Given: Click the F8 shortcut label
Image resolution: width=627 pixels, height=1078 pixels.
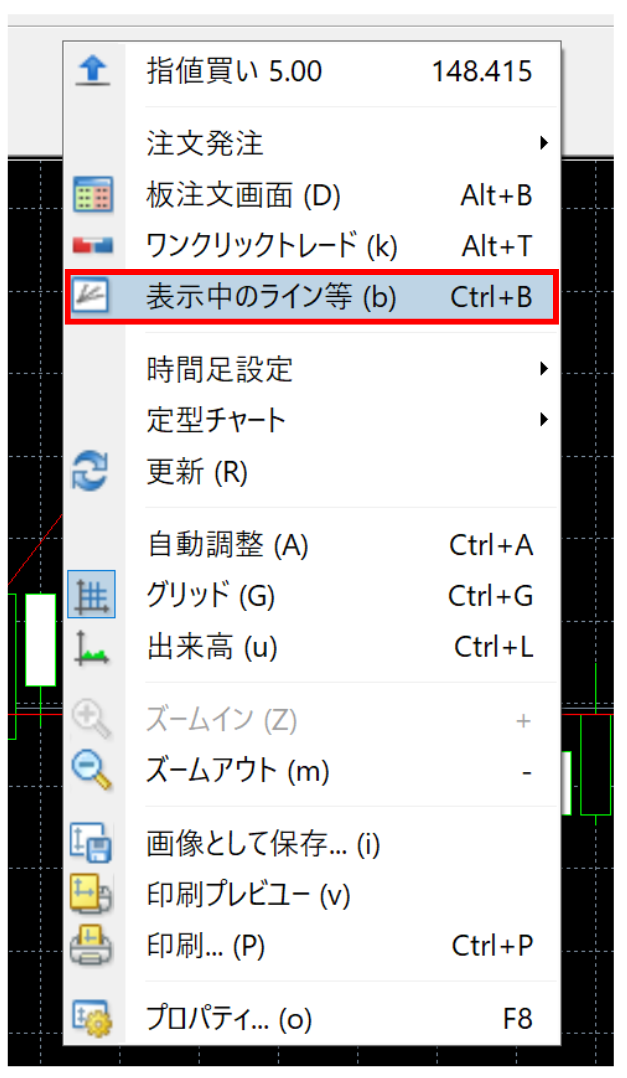Looking at the screenshot, I should (x=518, y=1019).
